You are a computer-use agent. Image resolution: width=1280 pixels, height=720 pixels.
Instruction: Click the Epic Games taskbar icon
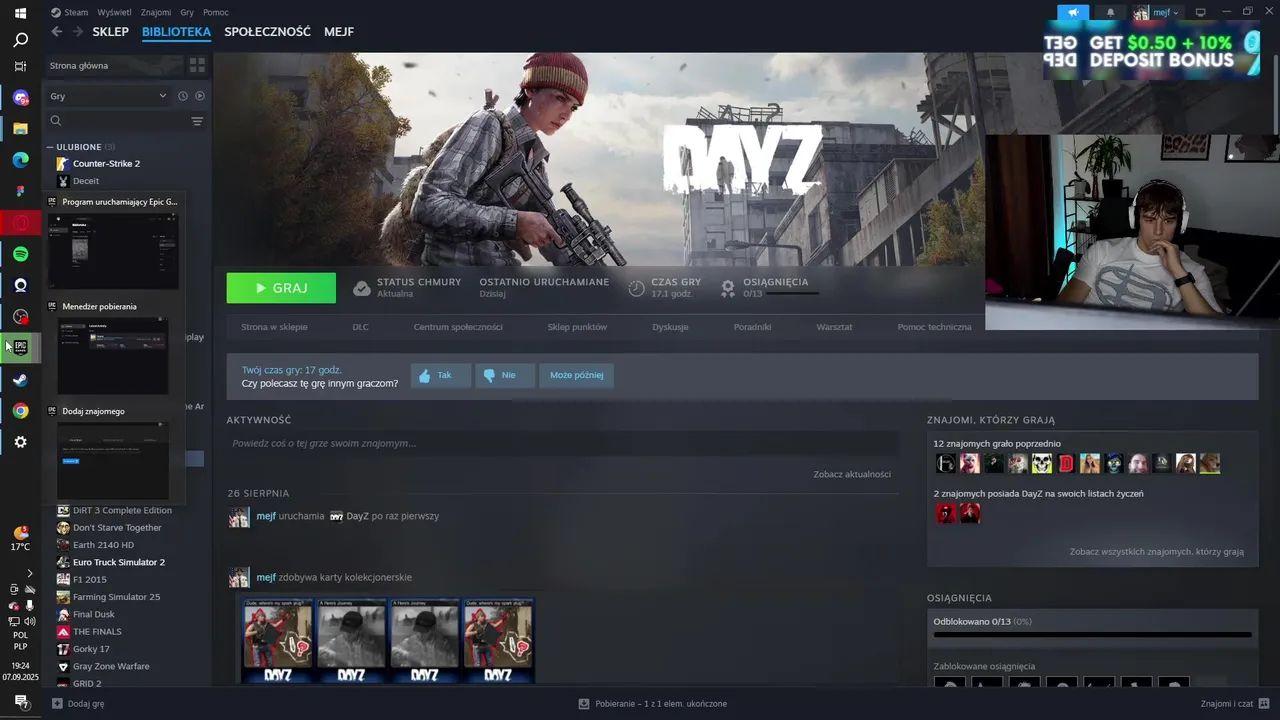pyautogui.click(x=20, y=348)
